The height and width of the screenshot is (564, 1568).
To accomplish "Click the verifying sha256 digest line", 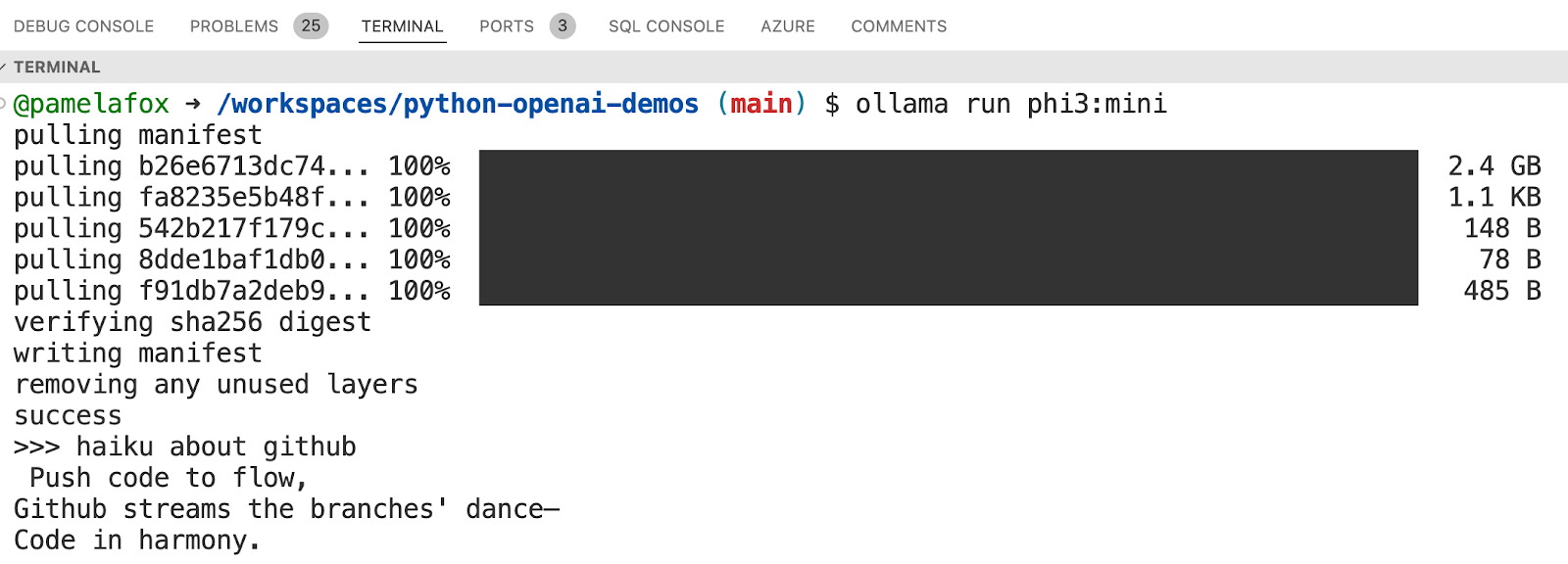I will pyautogui.click(x=192, y=321).
